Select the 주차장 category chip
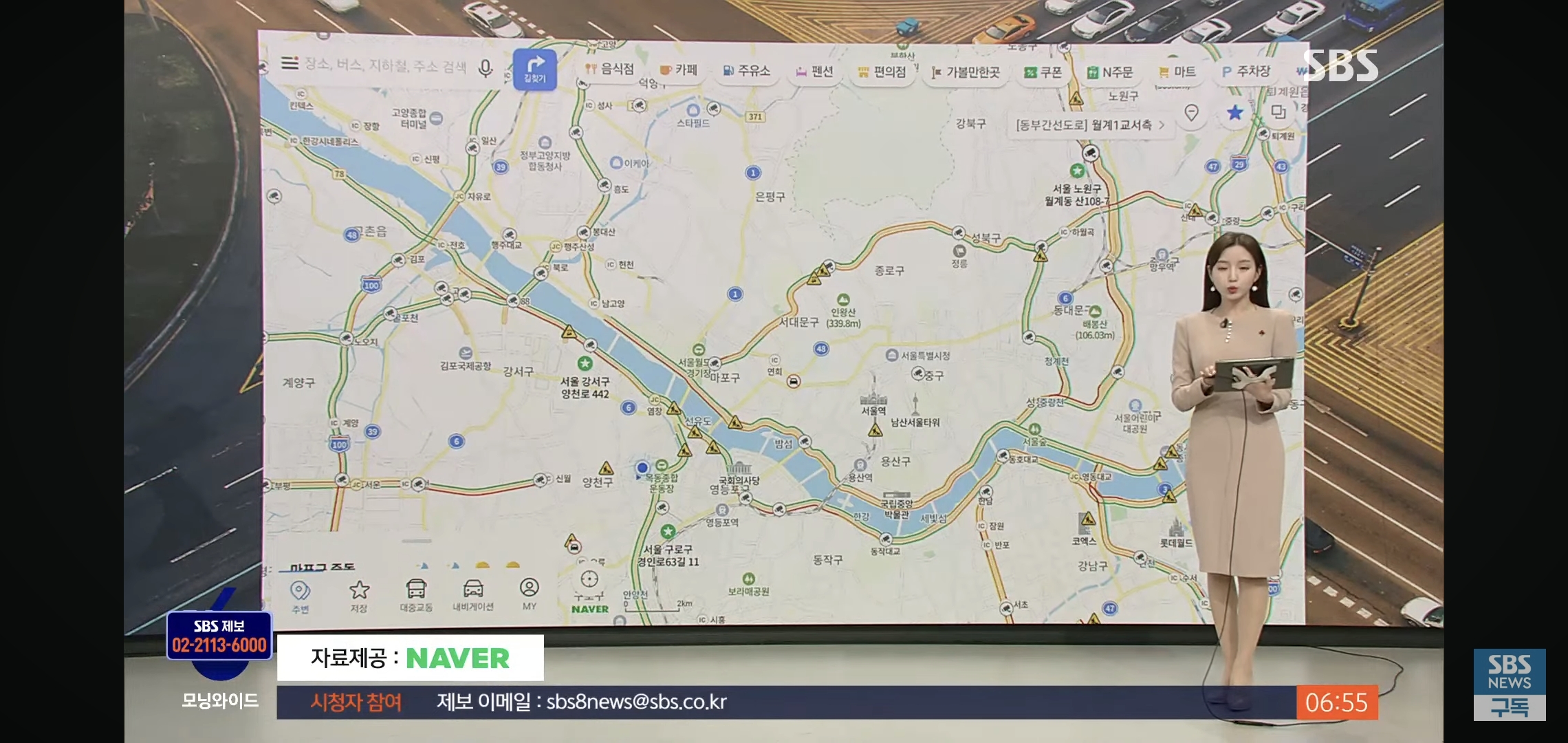1568x743 pixels. point(1245,71)
